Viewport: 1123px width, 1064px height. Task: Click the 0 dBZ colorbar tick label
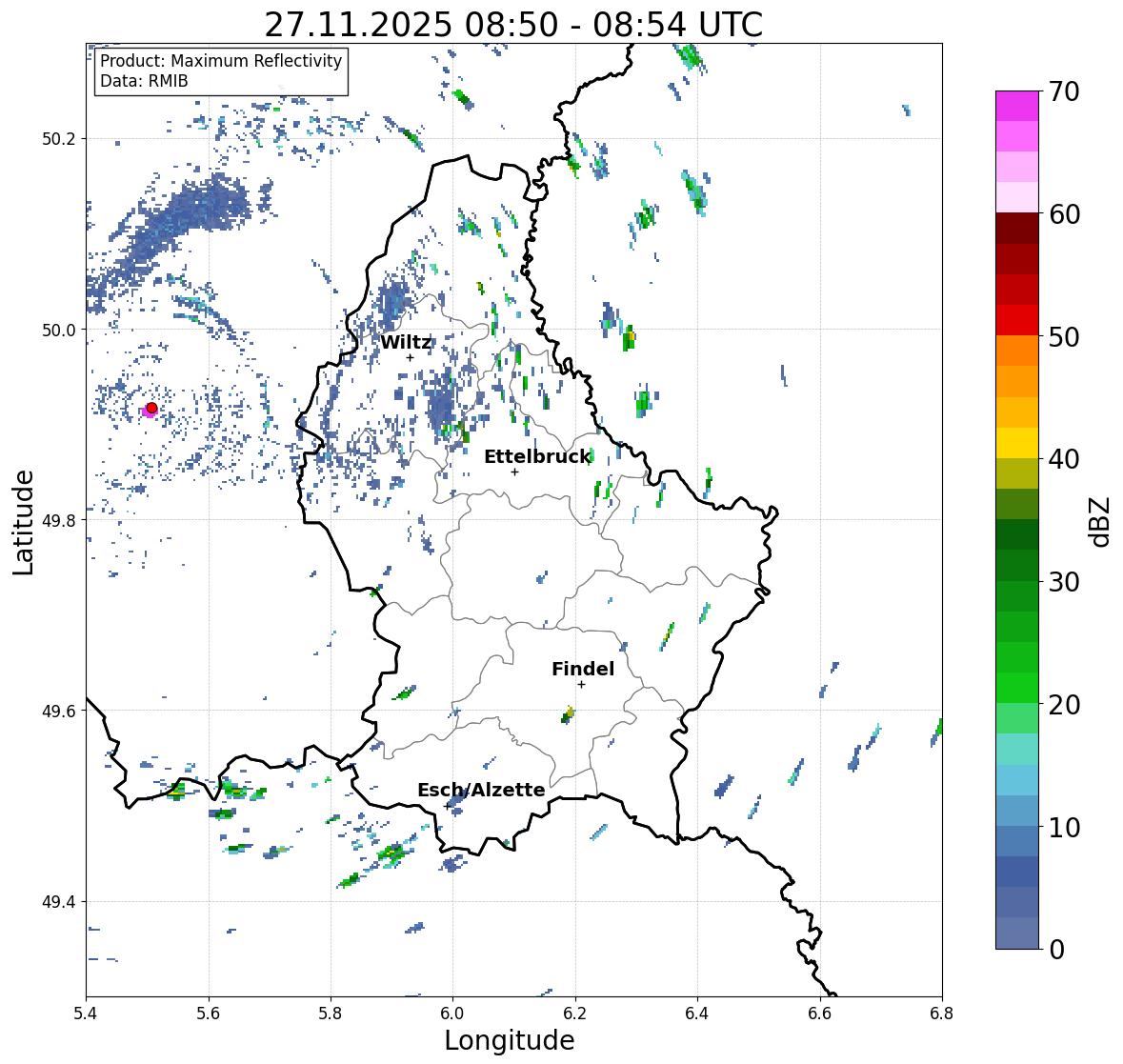1056,950
